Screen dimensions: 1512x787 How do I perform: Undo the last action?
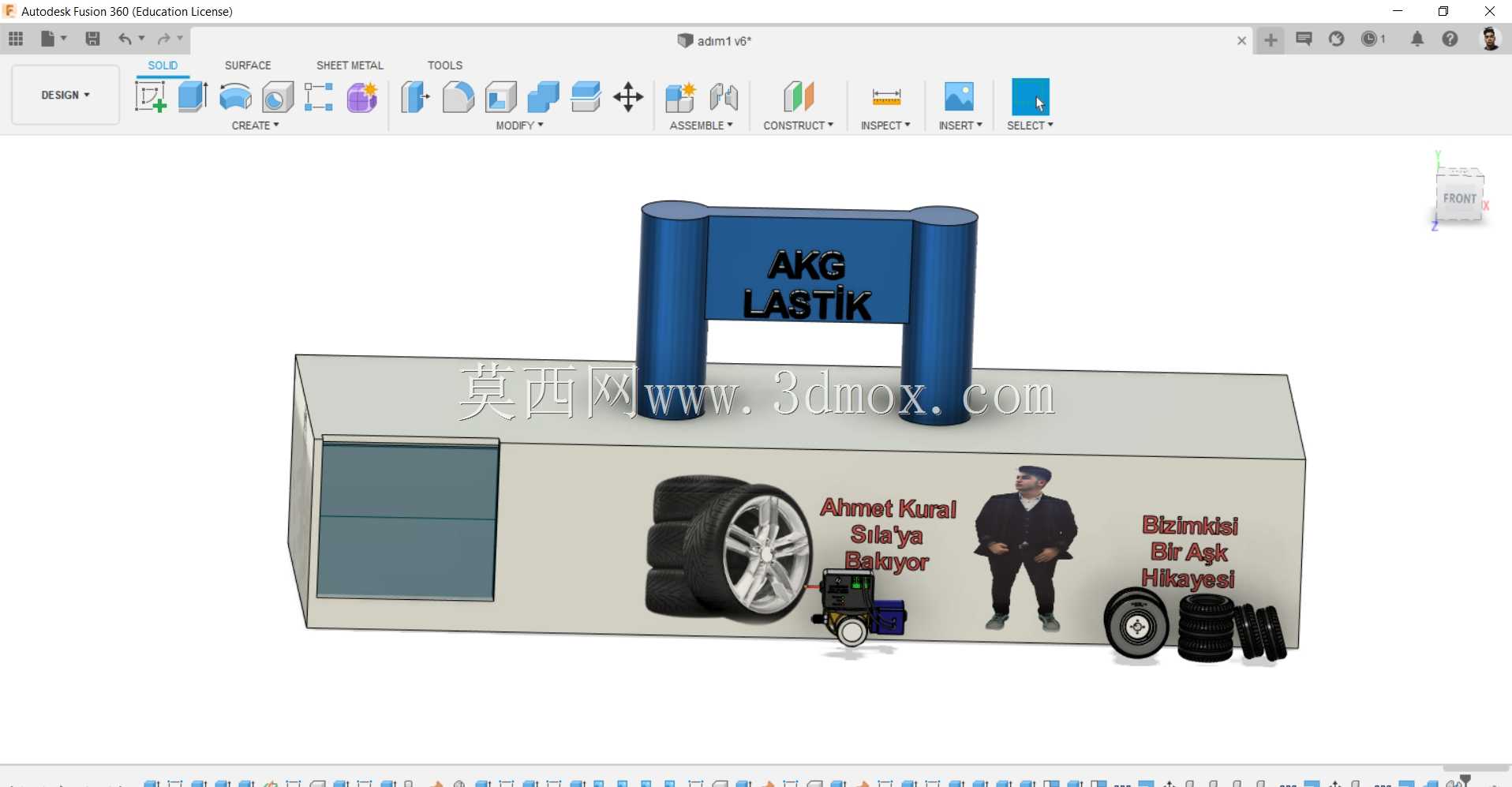coord(125,39)
